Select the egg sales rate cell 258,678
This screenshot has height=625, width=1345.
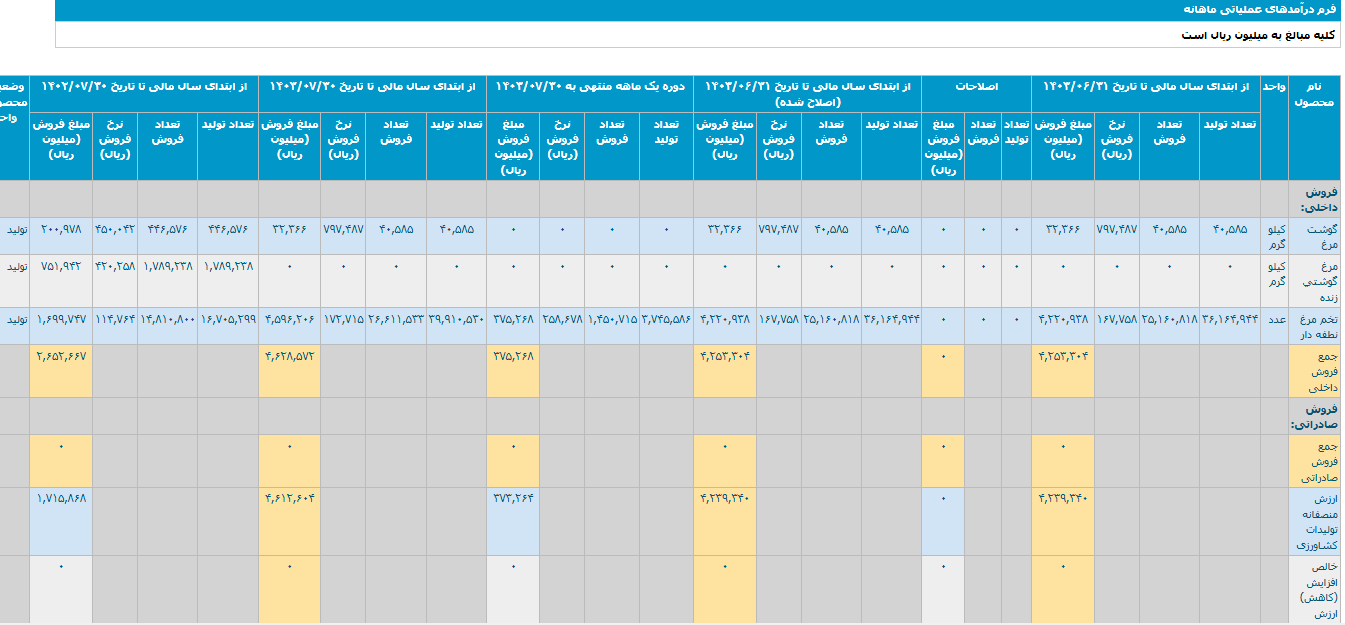click(x=561, y=320)
